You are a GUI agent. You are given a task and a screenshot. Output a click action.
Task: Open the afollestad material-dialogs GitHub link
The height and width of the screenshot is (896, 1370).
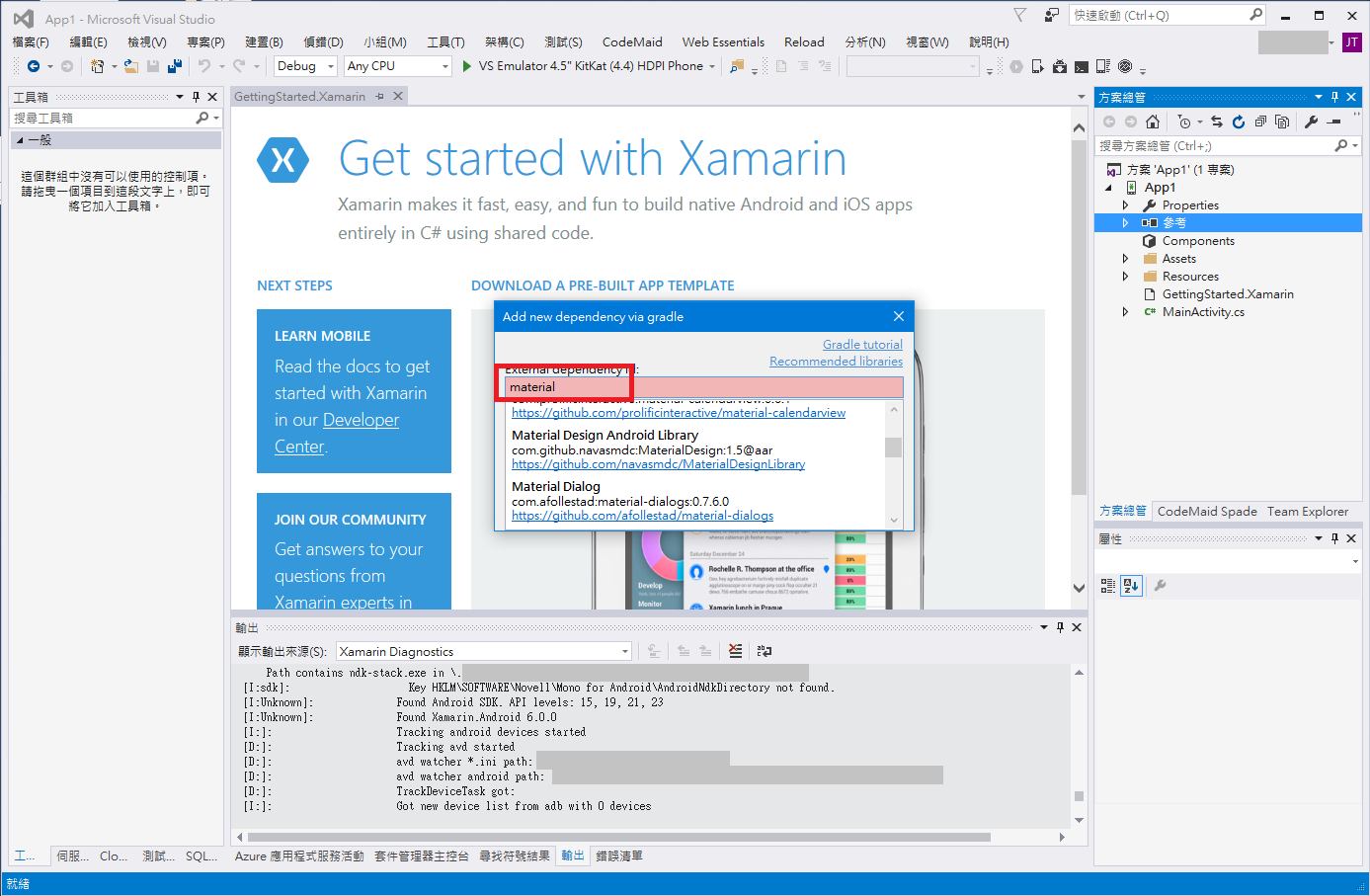[x=642, y=516]
